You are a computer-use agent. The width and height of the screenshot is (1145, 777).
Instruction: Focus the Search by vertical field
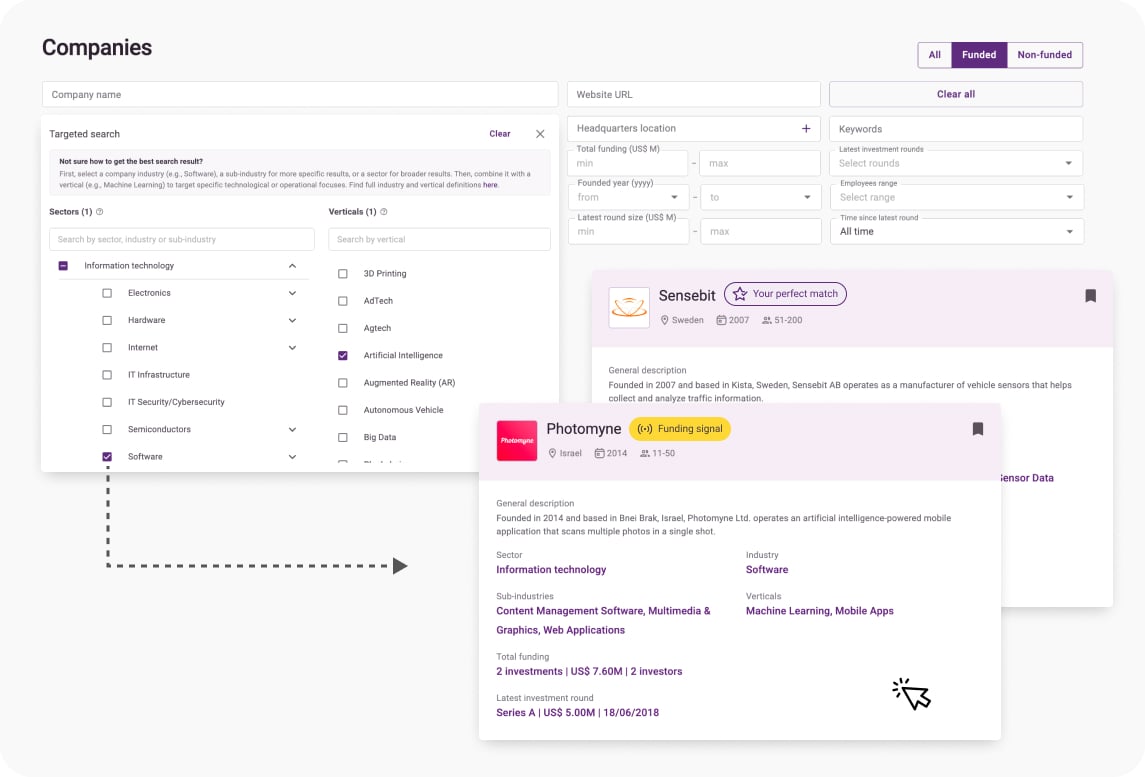tap(440, 240)
